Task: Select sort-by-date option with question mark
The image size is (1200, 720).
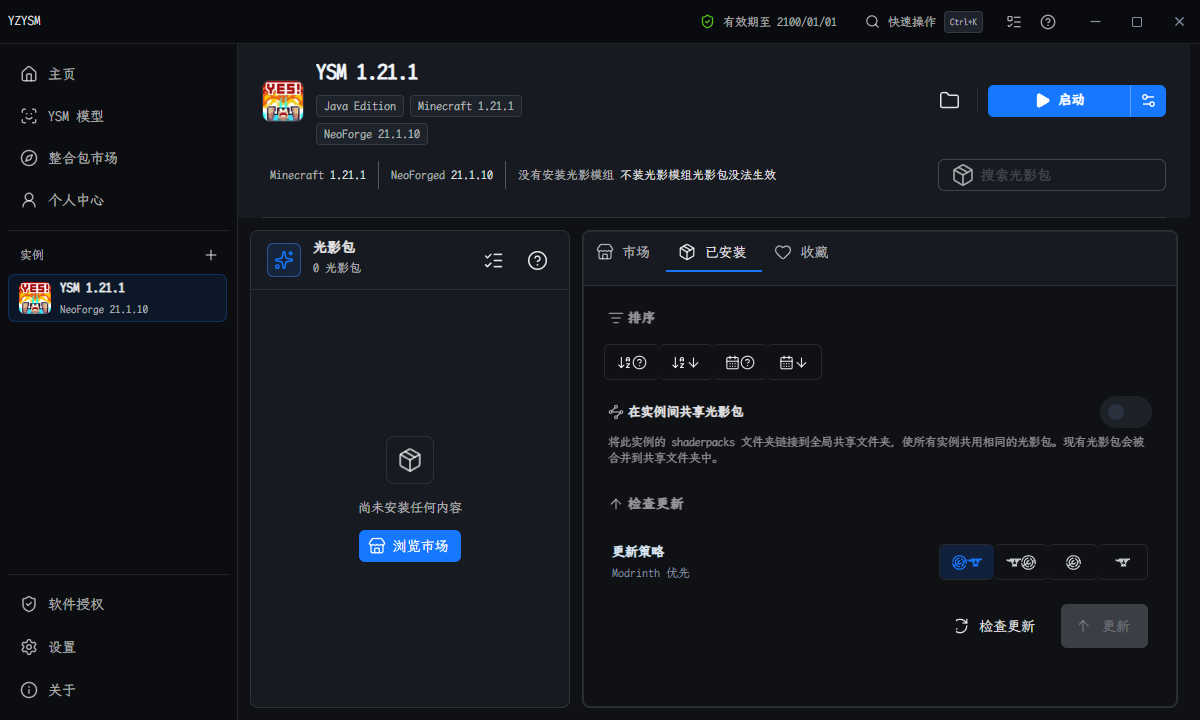Action: pyautogui.click(x=740, y=362)
